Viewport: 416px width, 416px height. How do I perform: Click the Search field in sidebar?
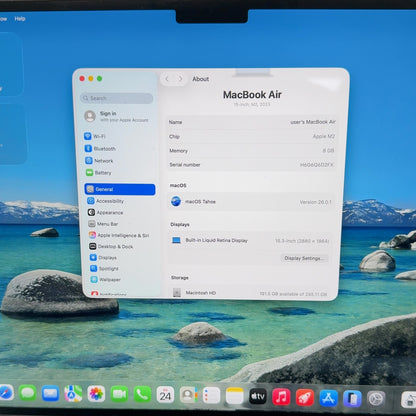coord(117,98)
